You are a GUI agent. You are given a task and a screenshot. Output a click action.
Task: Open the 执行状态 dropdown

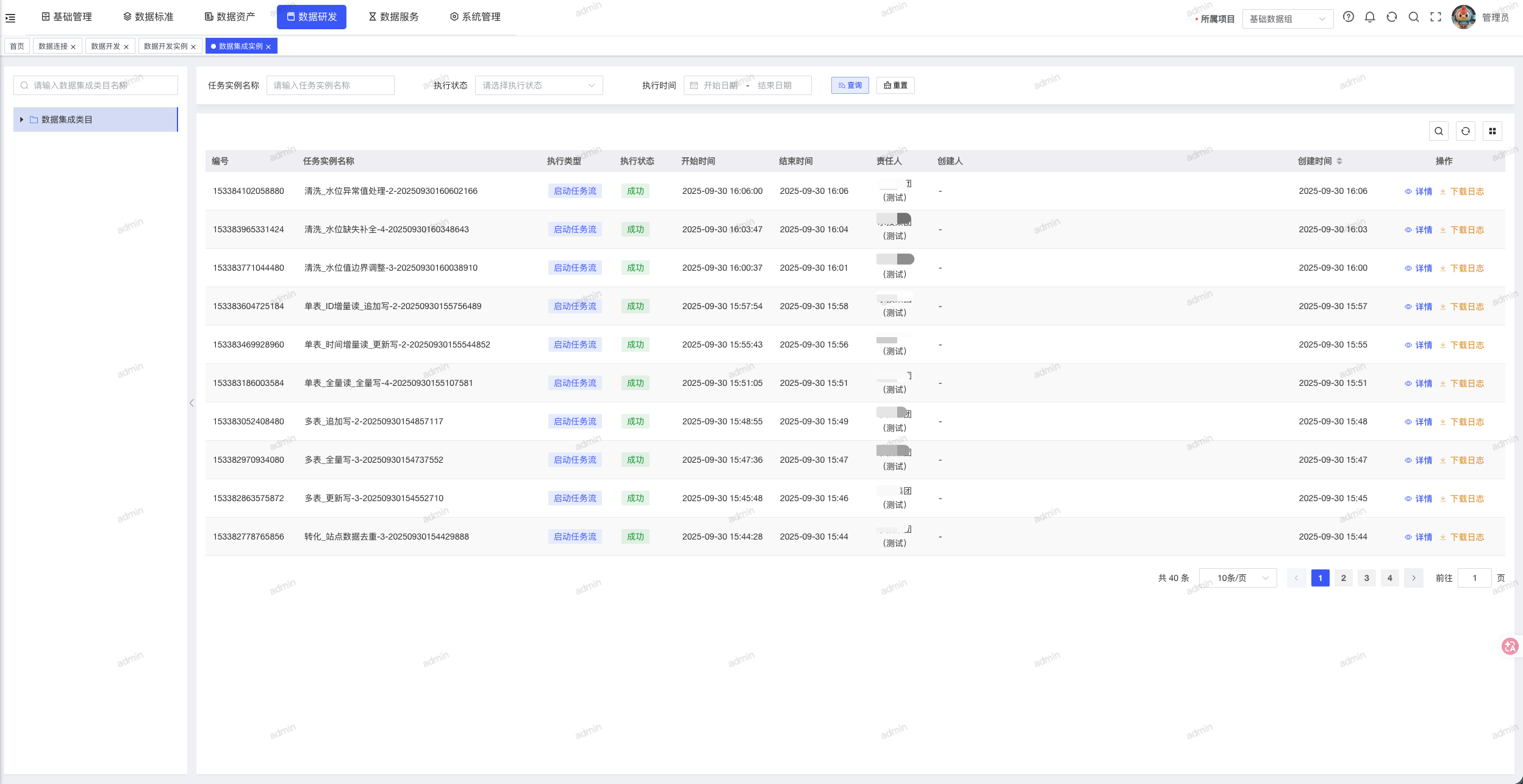click(539, 85)
